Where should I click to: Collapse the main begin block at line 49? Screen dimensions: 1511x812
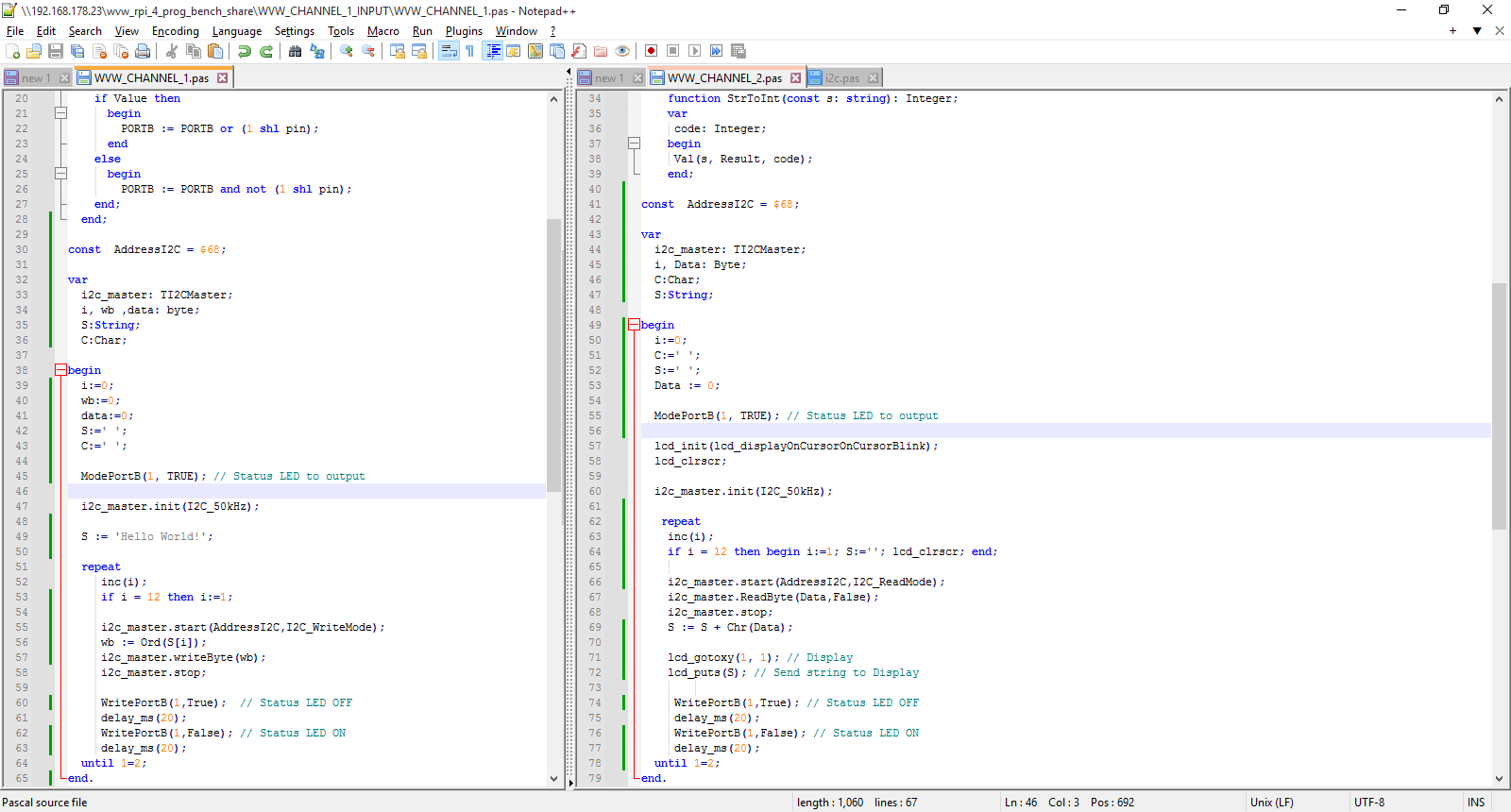pyautogui.click(x=634, y=325)
